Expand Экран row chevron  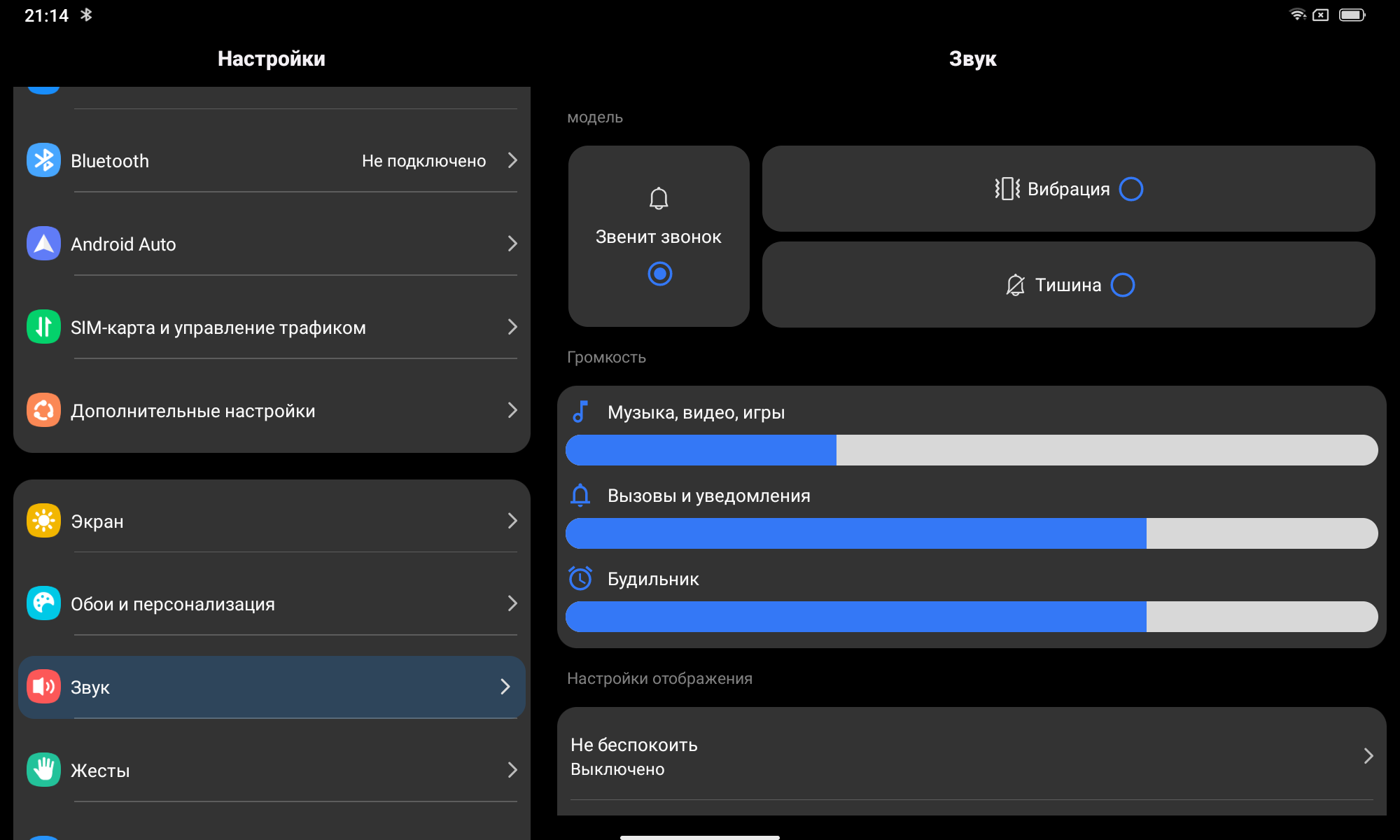click(512, 521)
